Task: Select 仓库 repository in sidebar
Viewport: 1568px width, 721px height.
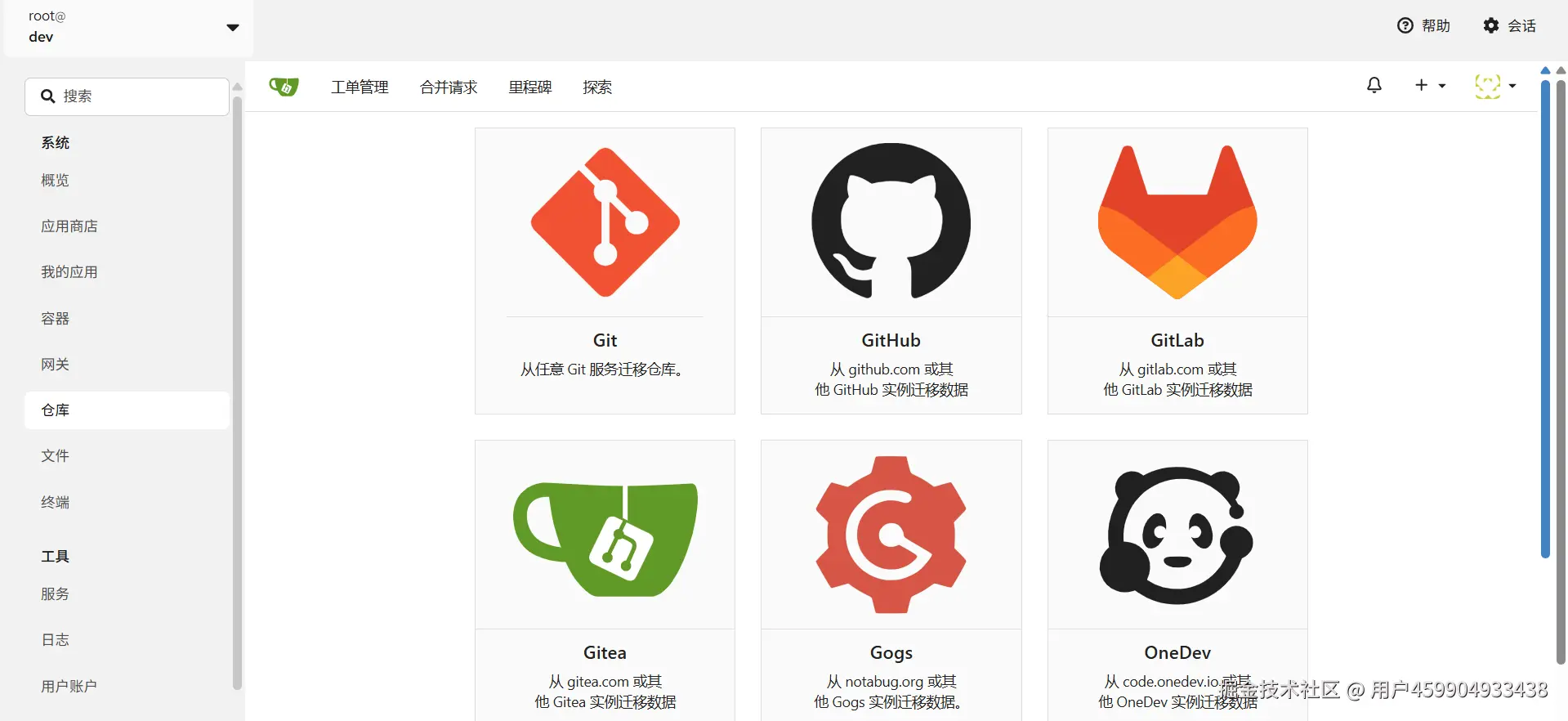Action: tap(127, 410)
